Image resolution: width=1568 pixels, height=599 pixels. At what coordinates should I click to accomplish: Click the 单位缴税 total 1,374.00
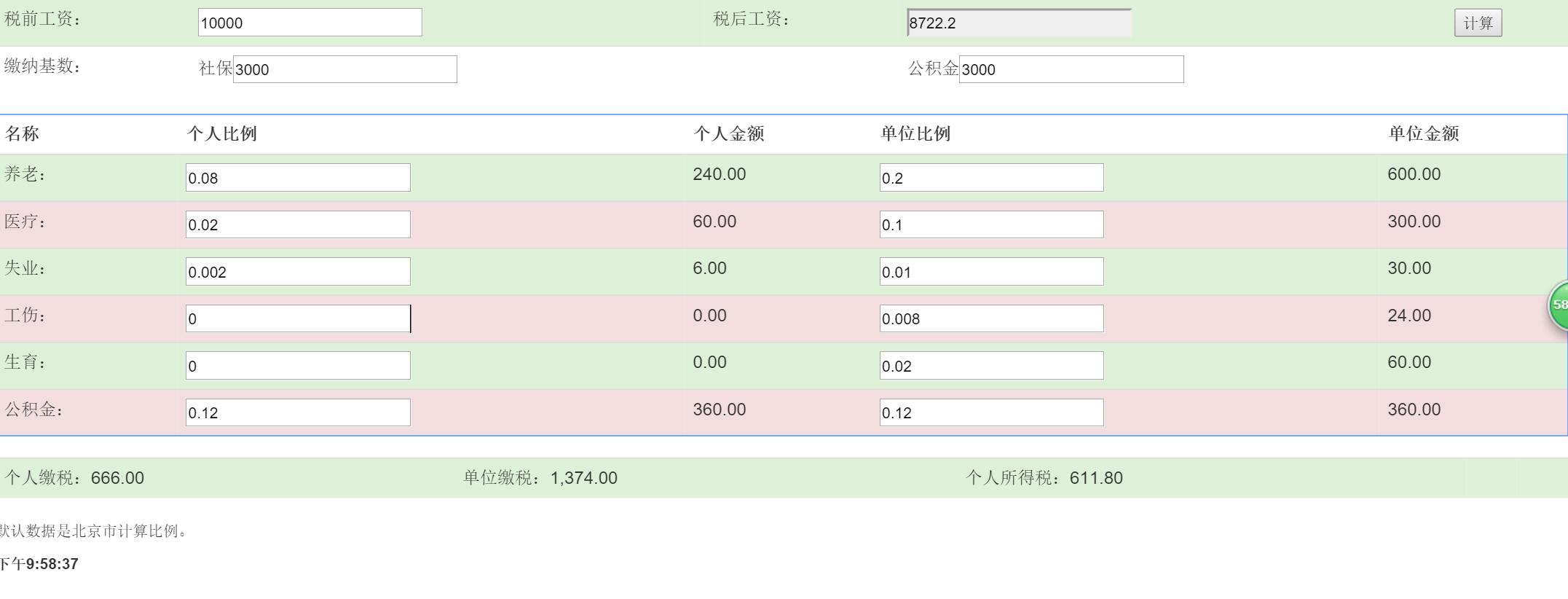[583, 478]
